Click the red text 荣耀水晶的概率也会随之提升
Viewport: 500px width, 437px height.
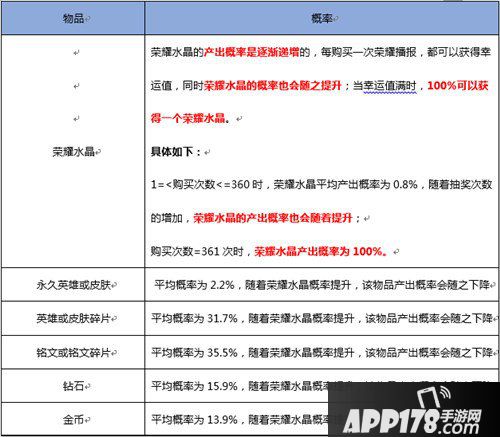coord(273,86)
